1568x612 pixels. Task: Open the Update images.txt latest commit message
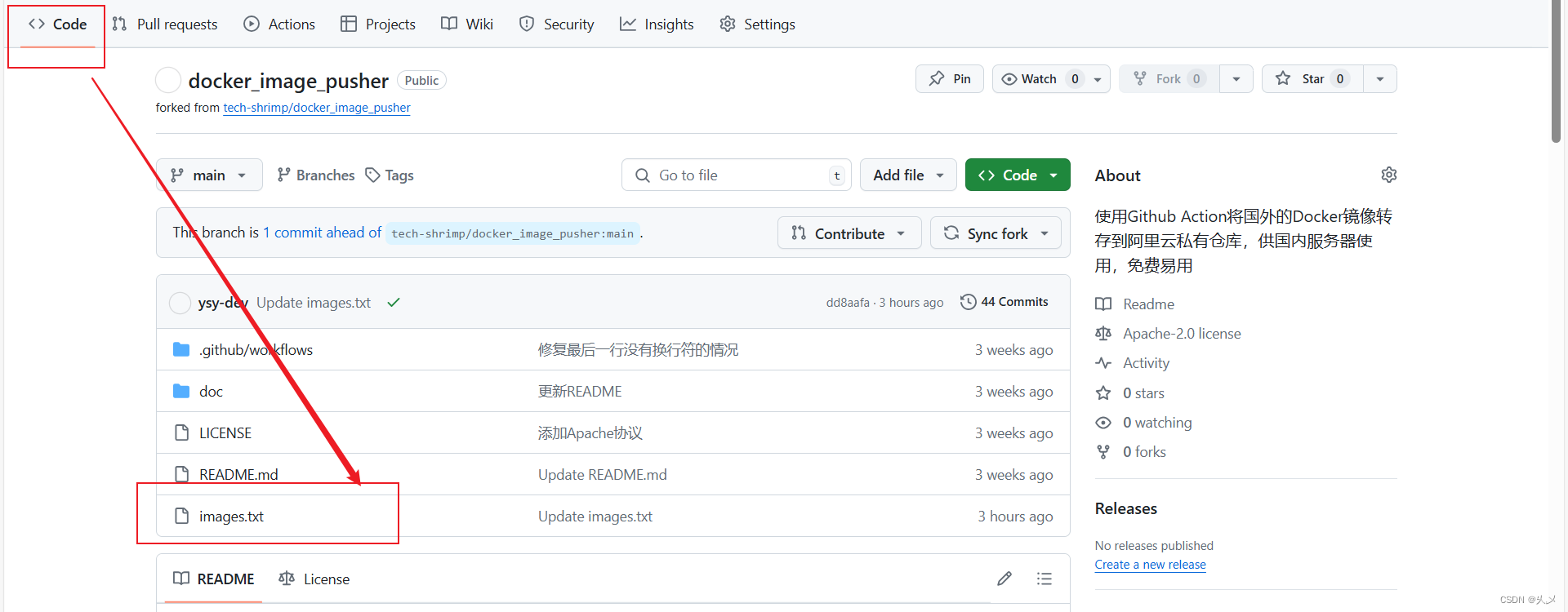click(314, 303)
